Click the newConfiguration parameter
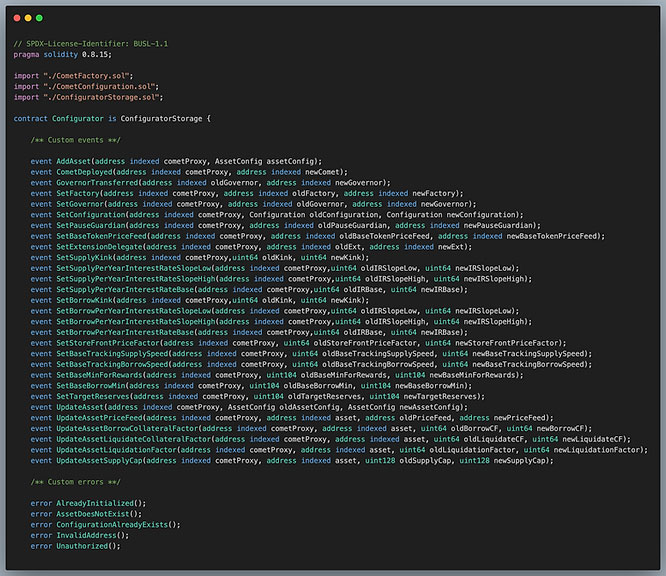 (481, 215)
